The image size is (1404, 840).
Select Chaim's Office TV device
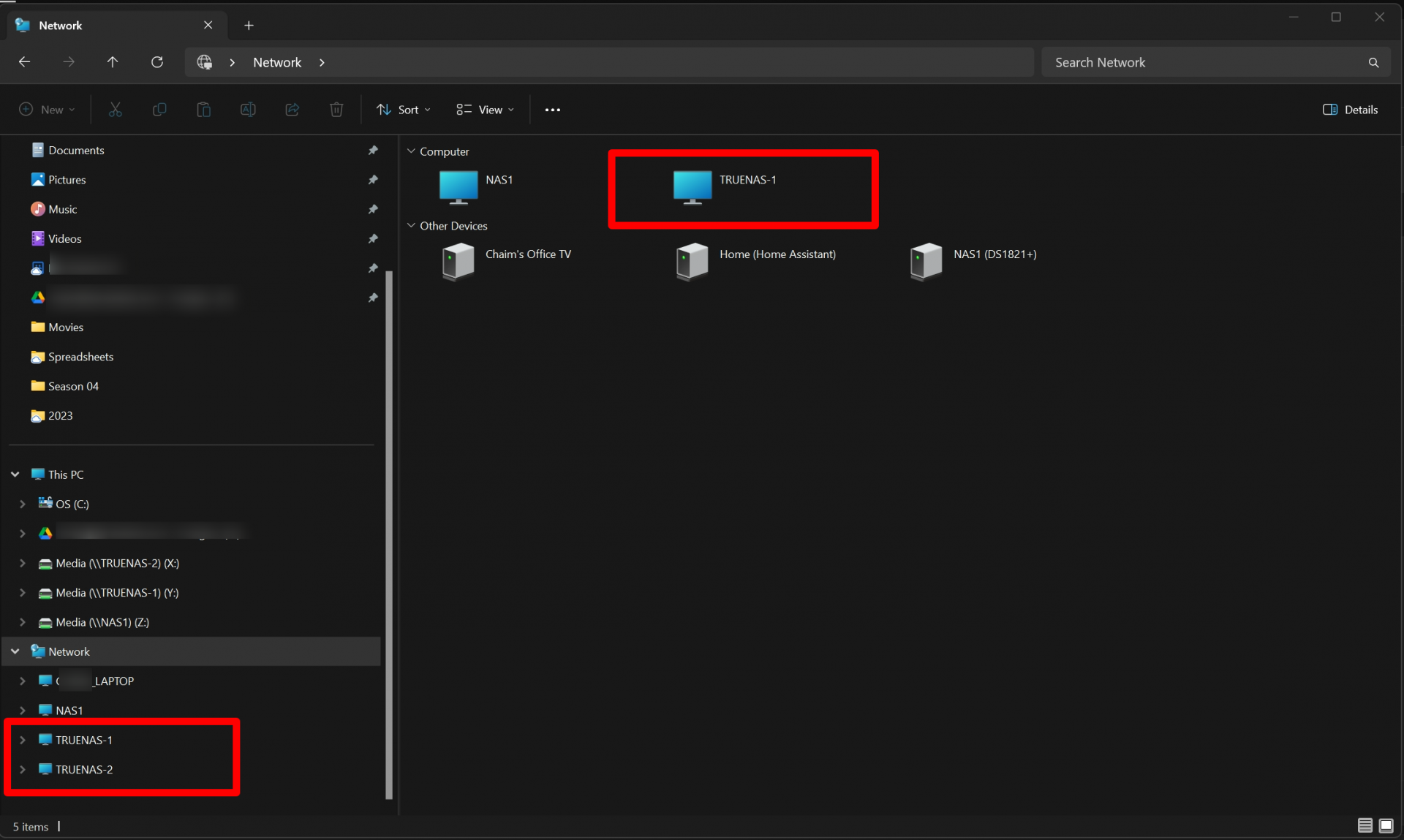tap(507, 262)
